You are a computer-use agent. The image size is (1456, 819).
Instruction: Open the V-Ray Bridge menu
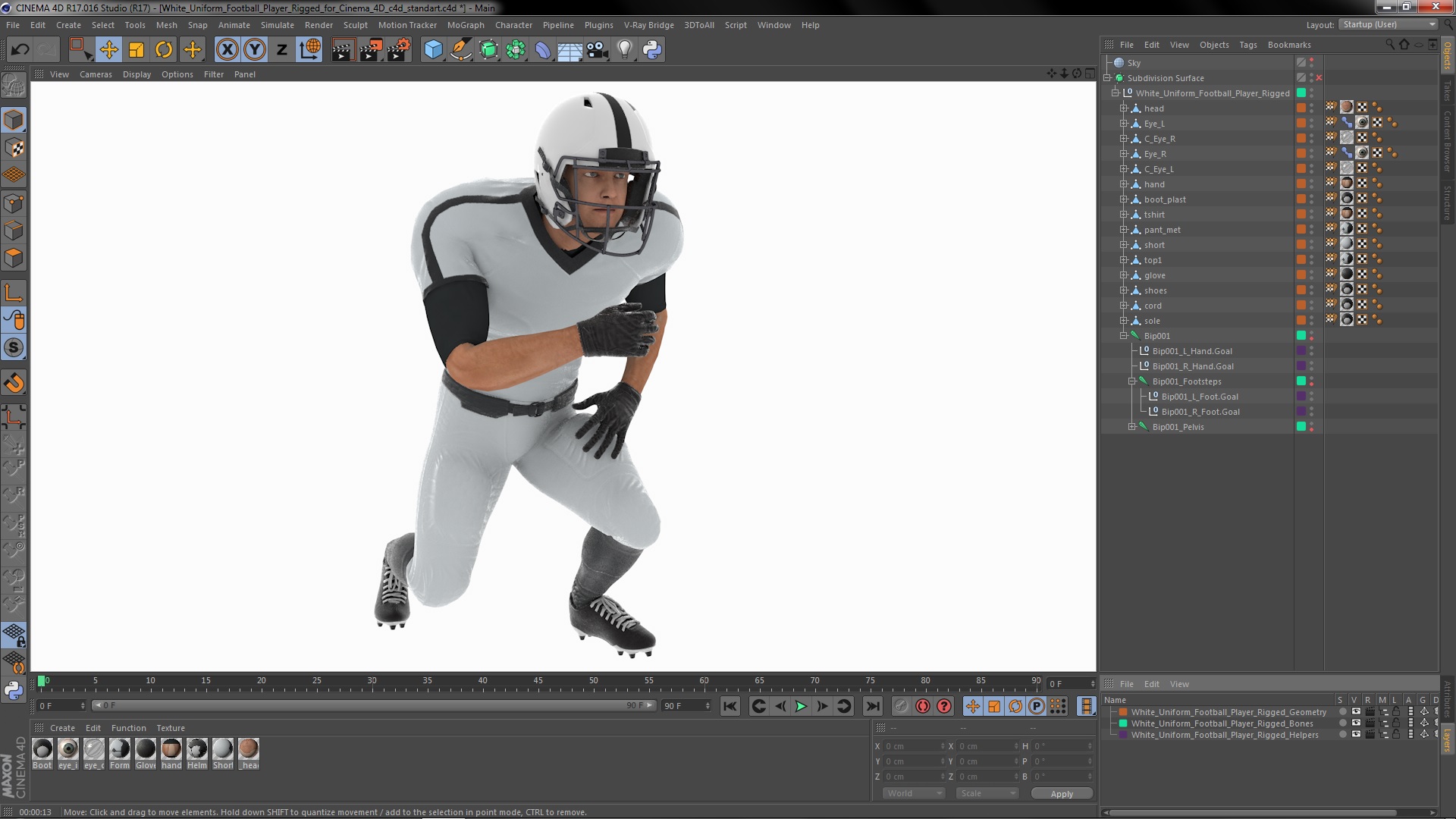point(648,25)
